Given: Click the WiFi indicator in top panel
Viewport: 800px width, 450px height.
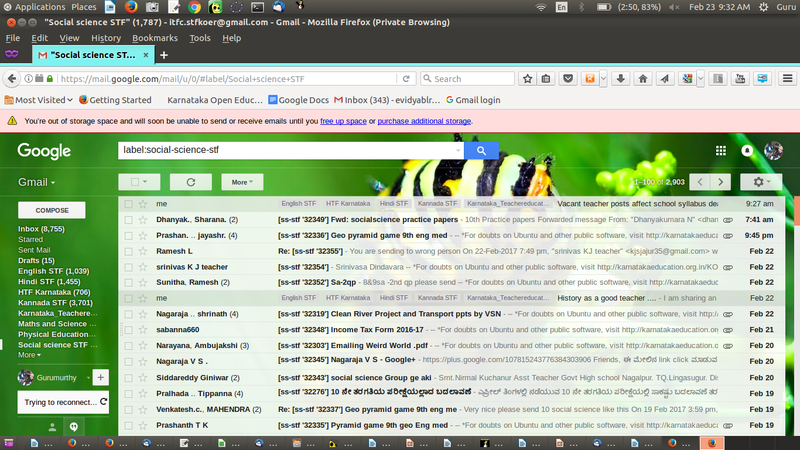Looking at the screenshot, I should click(x=541, y=7).
